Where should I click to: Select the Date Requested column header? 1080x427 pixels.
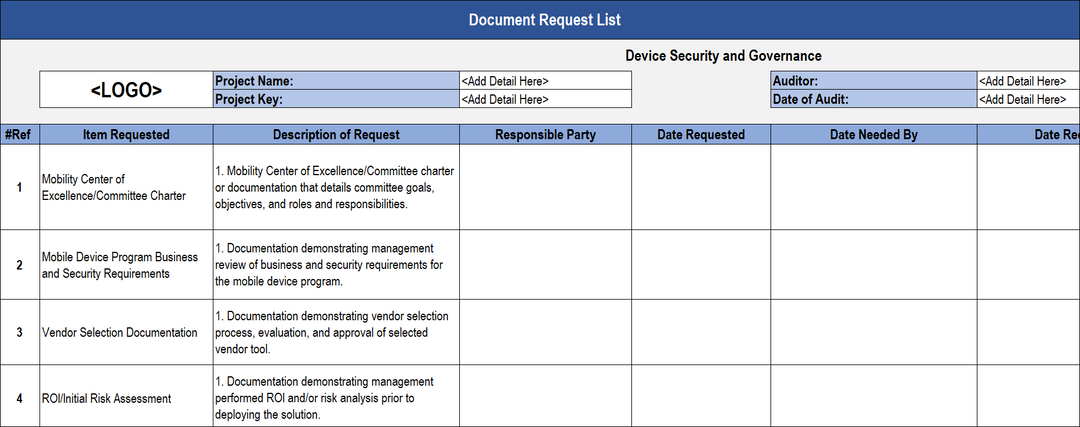[700, 135]
